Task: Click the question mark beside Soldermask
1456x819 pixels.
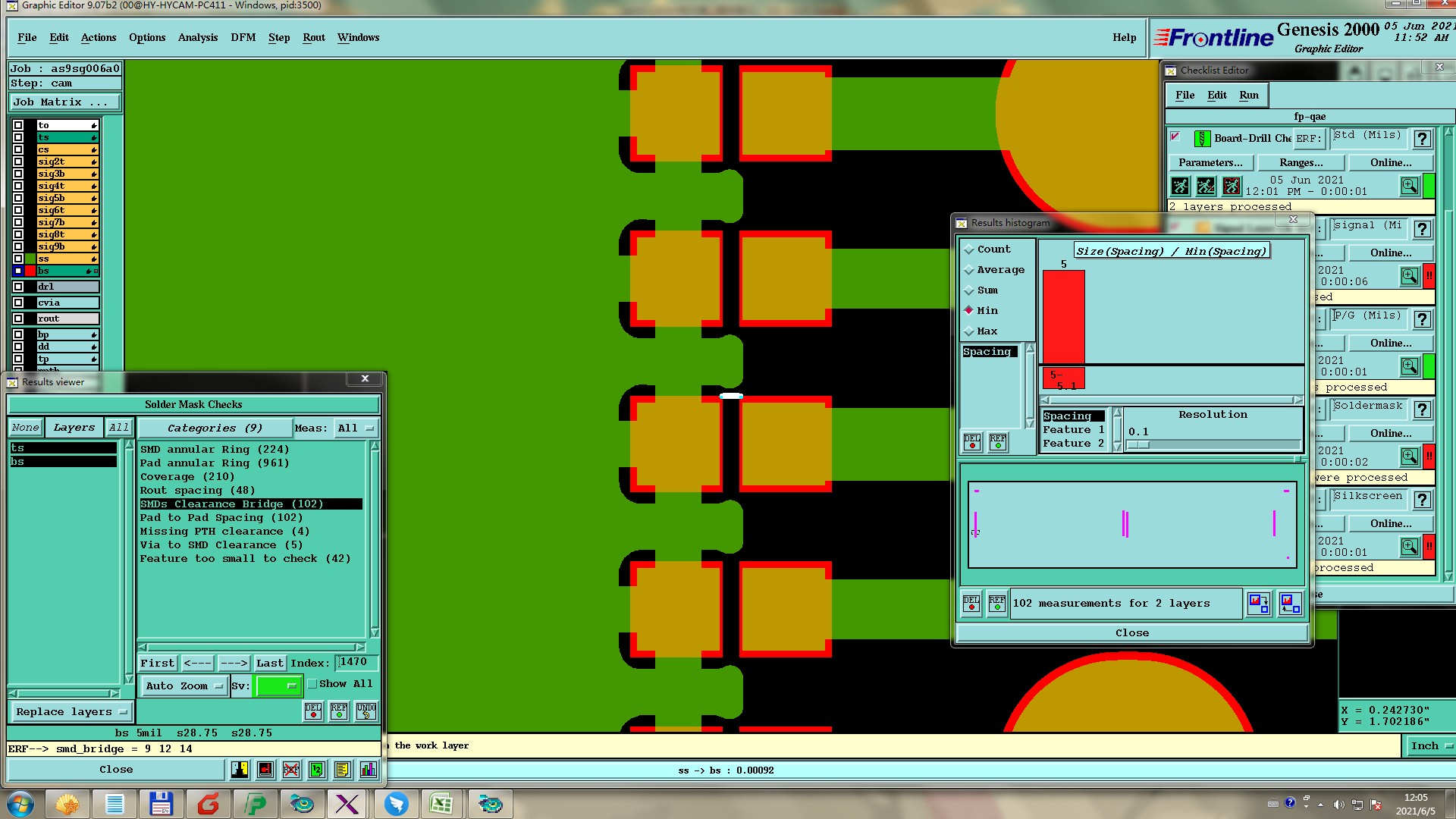Action: tap(1422, 410)
